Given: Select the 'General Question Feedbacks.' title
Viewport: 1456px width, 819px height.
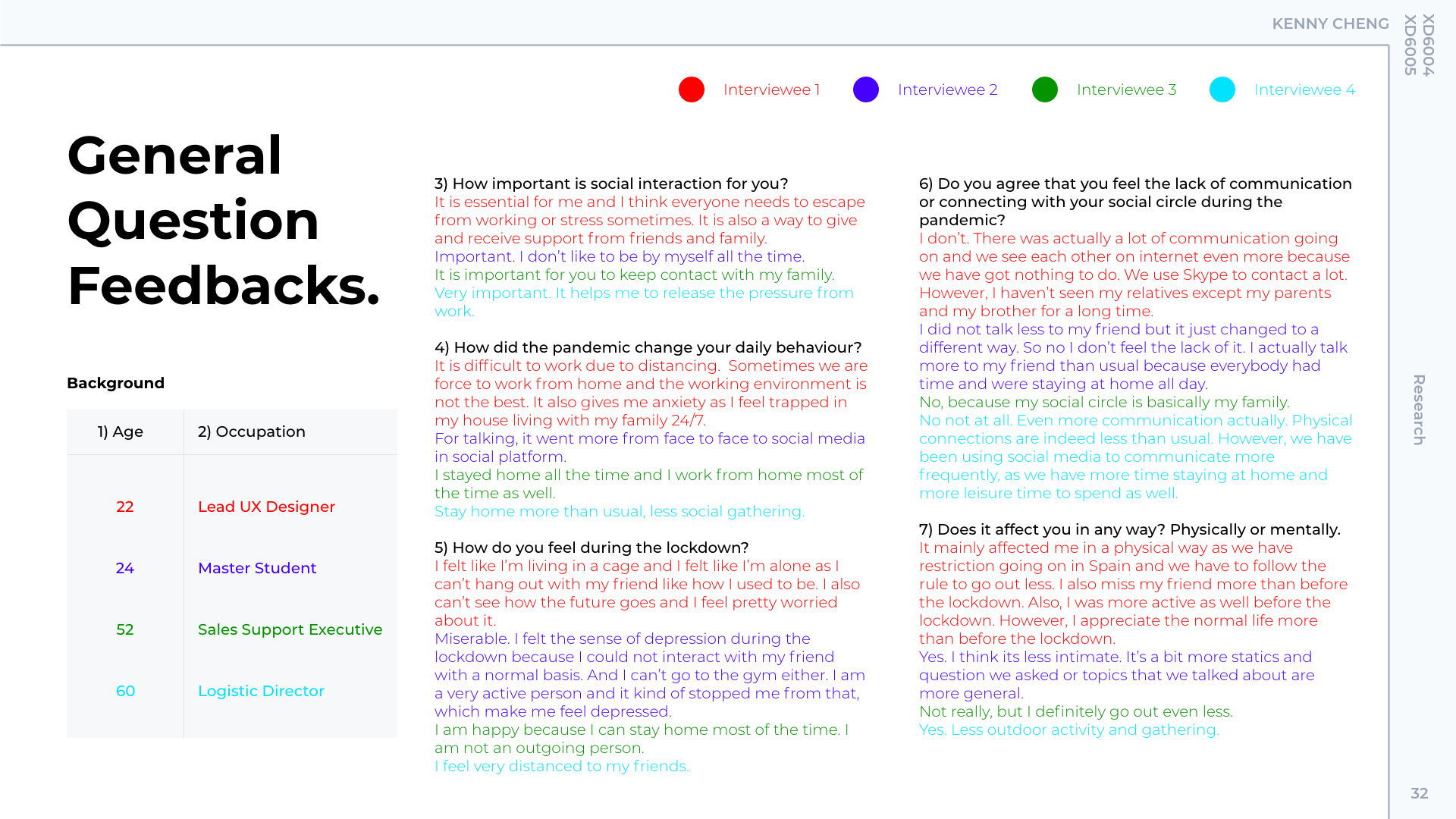Looking at the screenshot, I should click(223, 220).
